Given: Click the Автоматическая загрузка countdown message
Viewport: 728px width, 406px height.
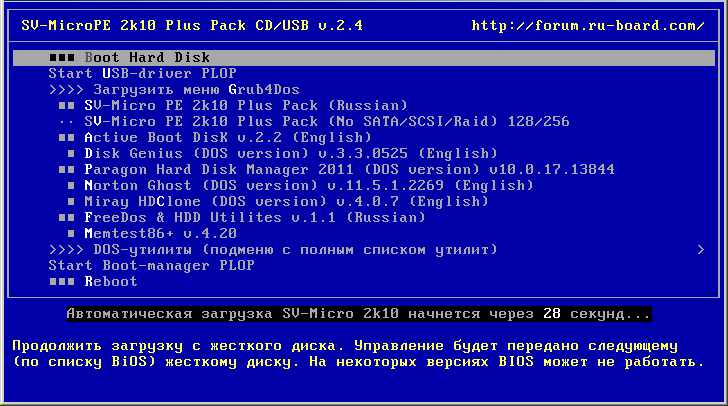Looking at the screenshot, I should [x=359, y=314].
